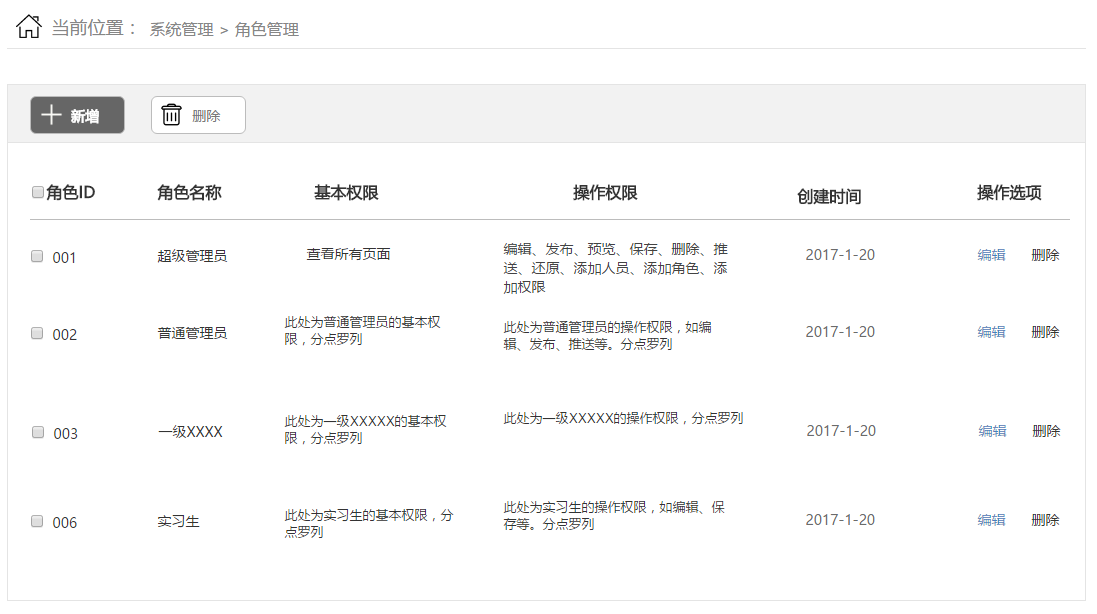
Task: Click the role name 超级管理员
Action: [x=192, y=256]
